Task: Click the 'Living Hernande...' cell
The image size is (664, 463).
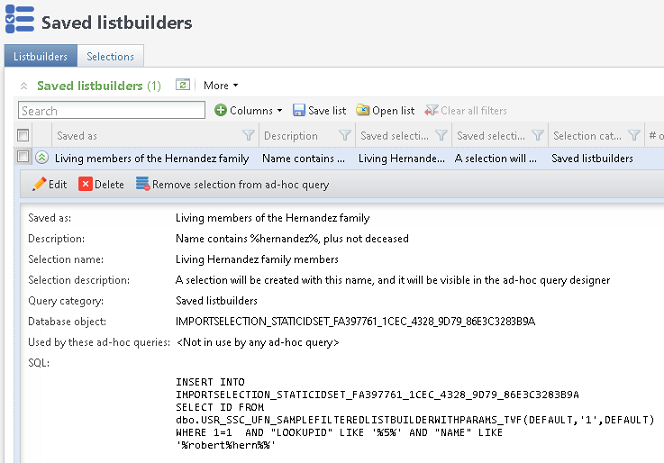Action: click(401, 158)
